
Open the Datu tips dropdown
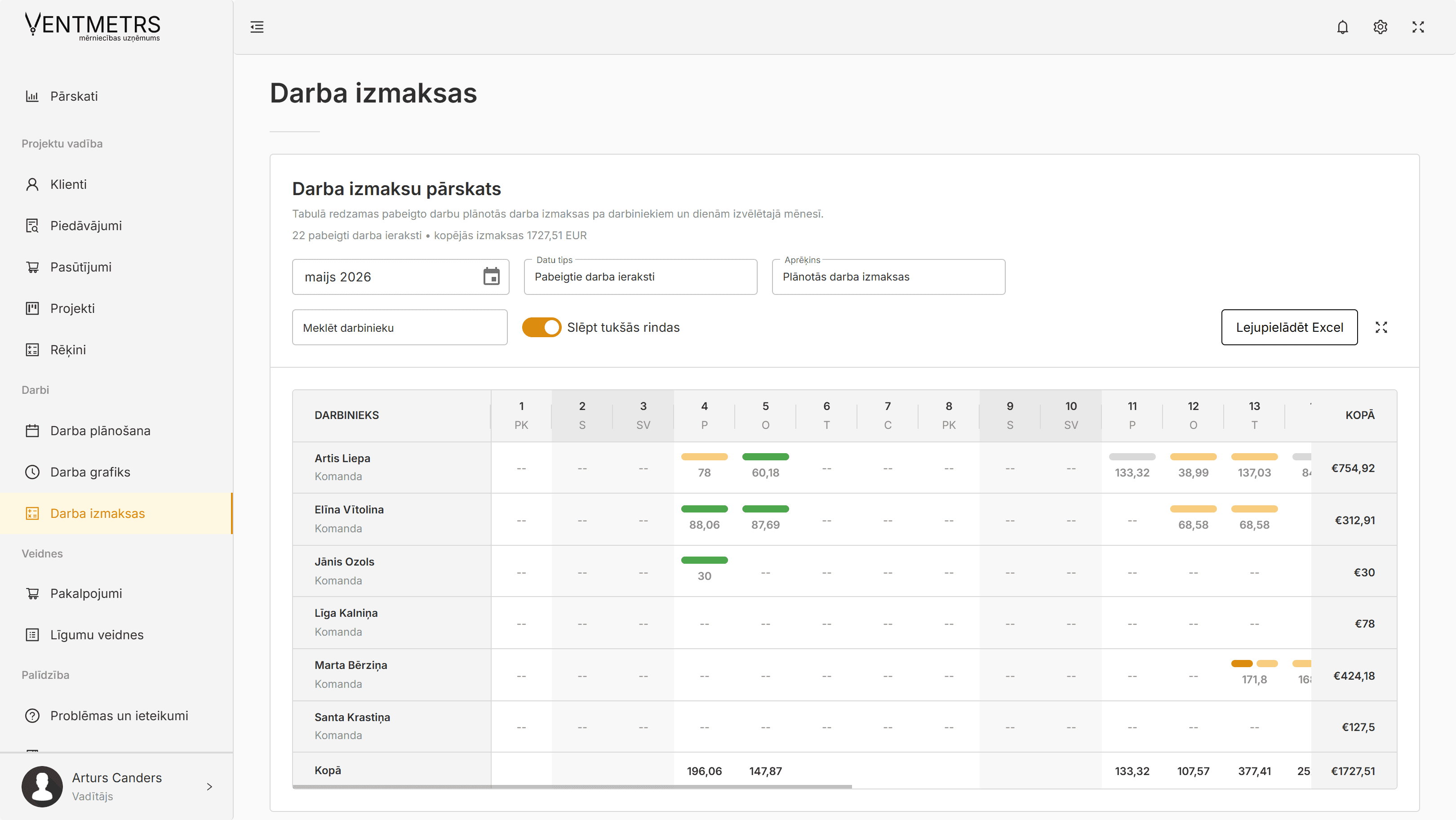(x=640, y=276)
